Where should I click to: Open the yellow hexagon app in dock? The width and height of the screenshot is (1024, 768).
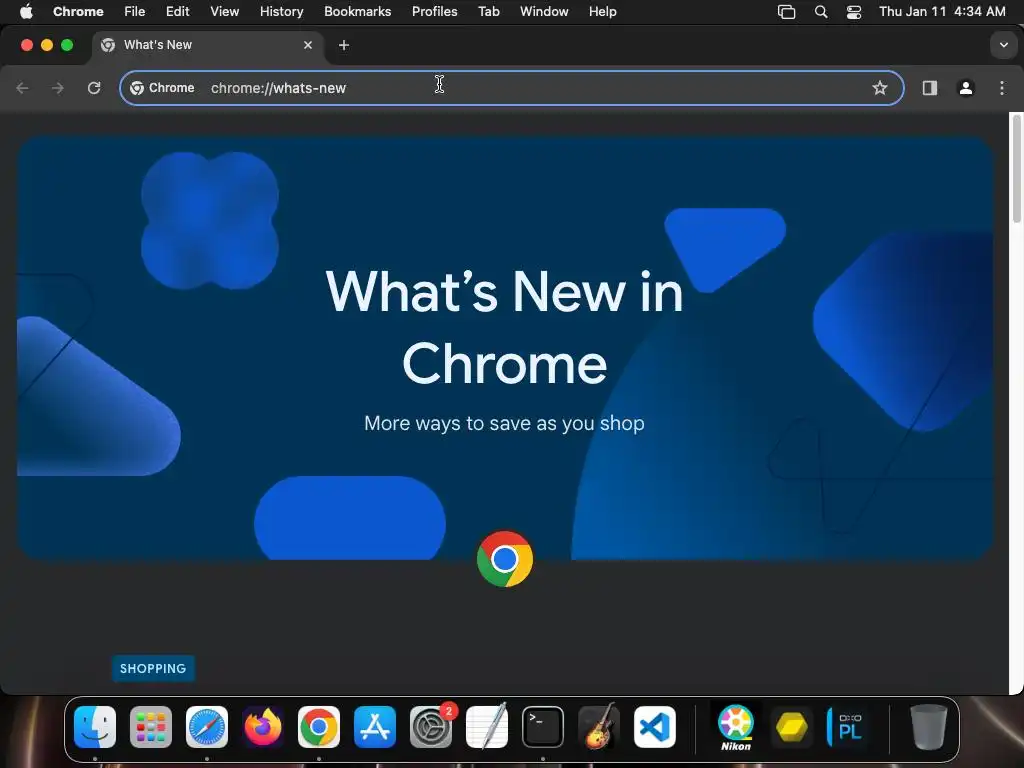pos(792,727)
